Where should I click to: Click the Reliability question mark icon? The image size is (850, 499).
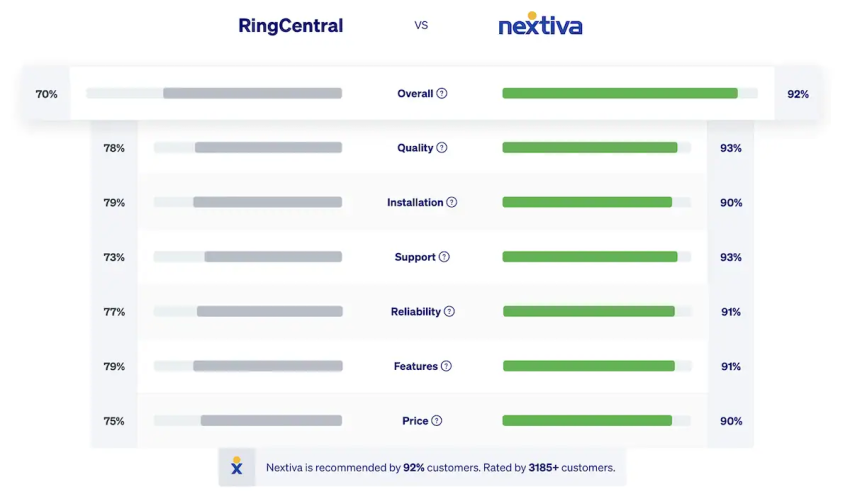pos(449,312)
